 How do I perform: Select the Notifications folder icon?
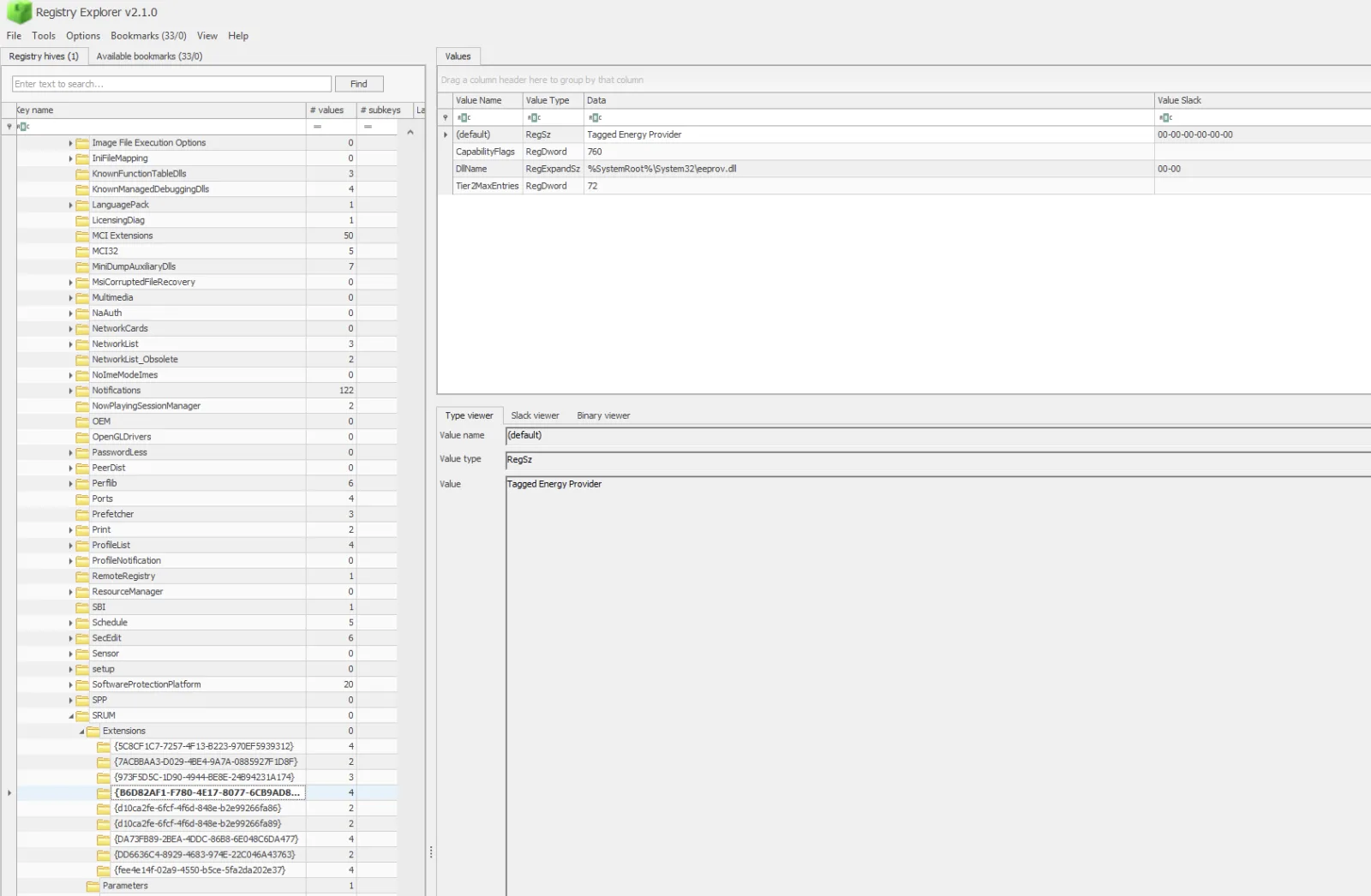[x=82, y=391]
